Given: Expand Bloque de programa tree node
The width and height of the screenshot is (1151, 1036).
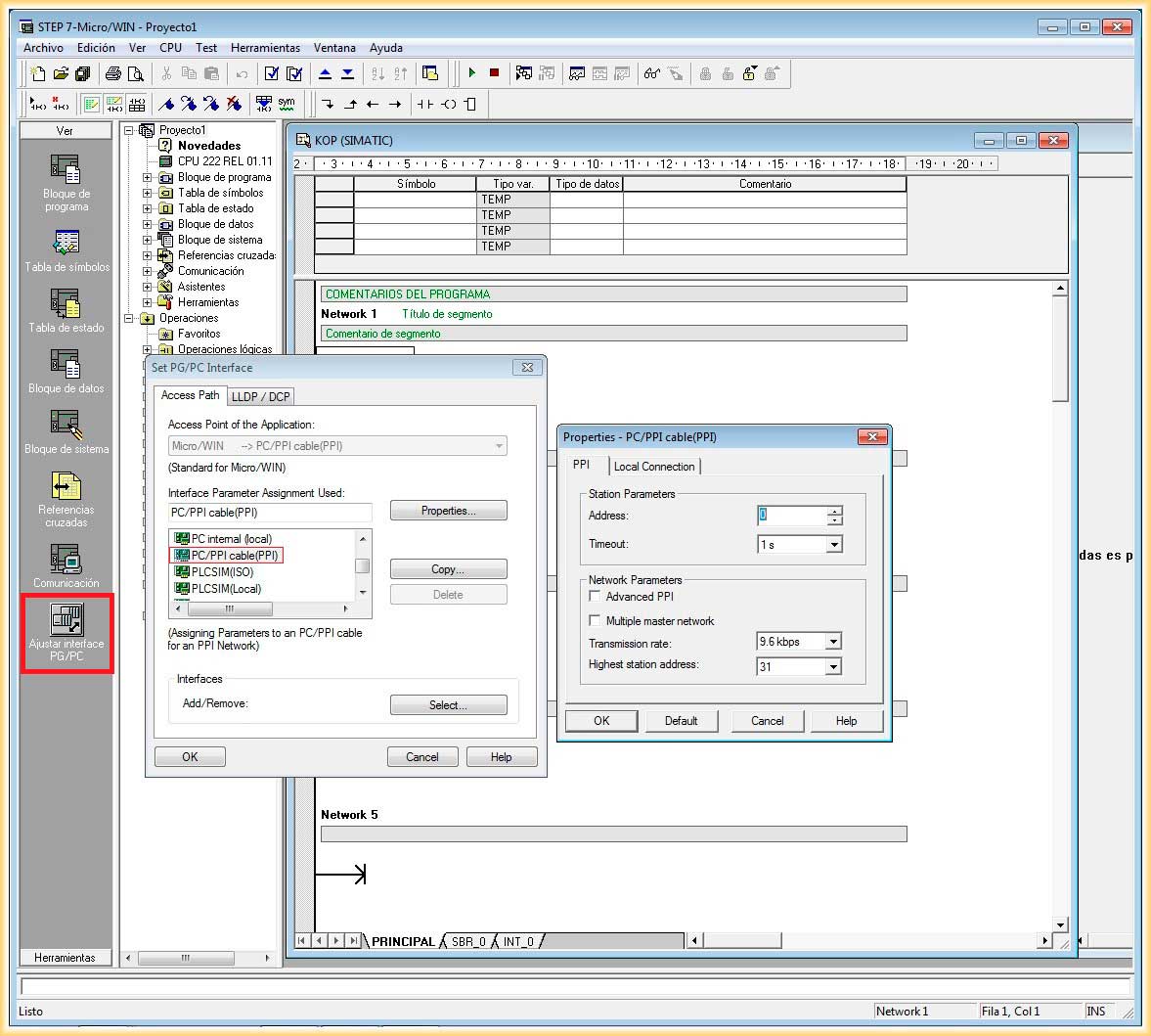Looking at the screenshot, I should tap(148, 177).
